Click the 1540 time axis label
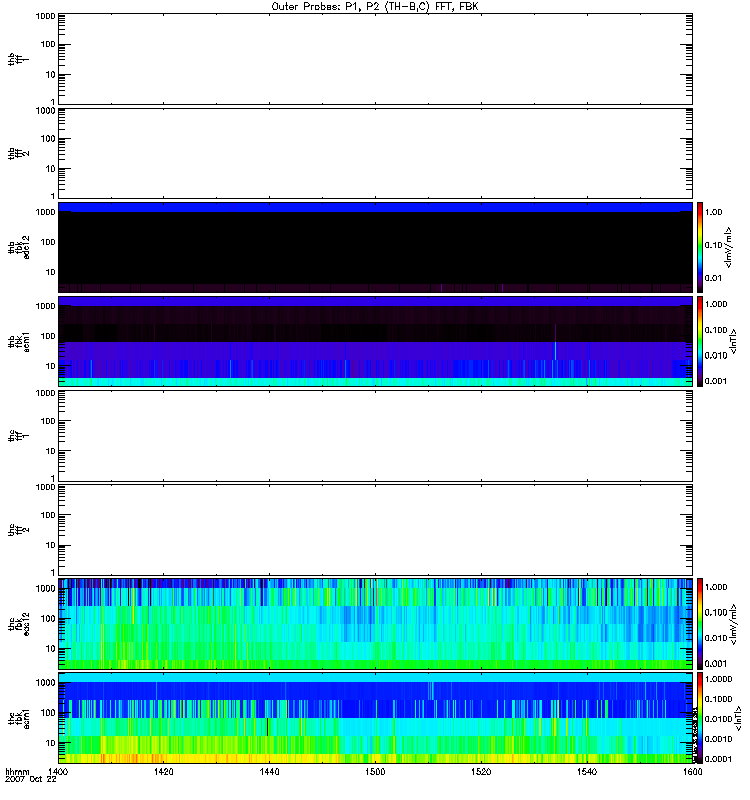 click(x=585, y=773)
